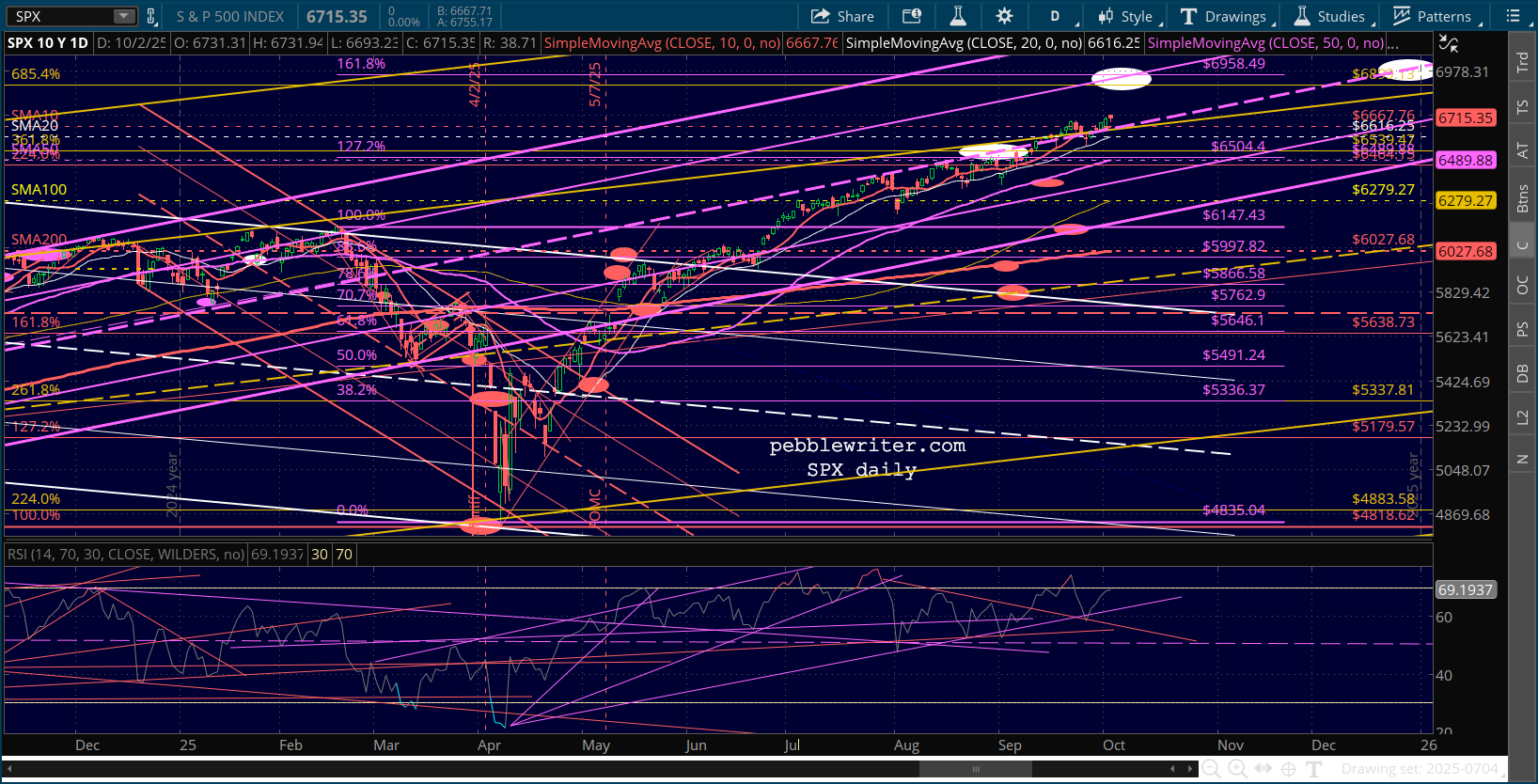The height and width of the screenshot is (784, 1538).
Task: Open the chart info card icon
Action: pos(912,16)
